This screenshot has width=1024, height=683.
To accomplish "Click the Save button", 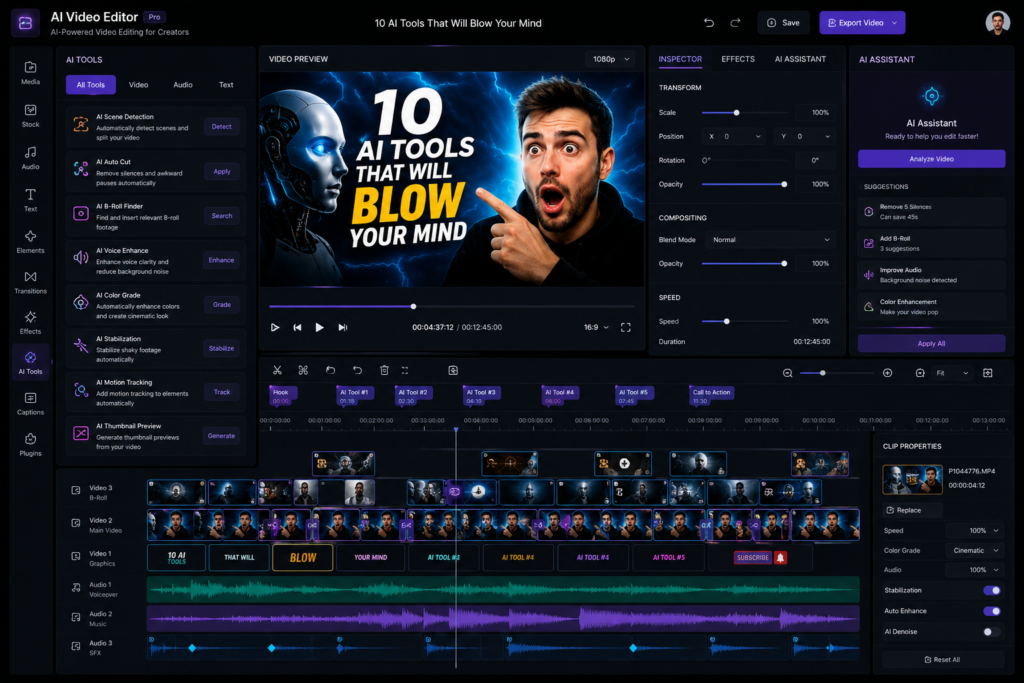I will click(x=783, y=23).
